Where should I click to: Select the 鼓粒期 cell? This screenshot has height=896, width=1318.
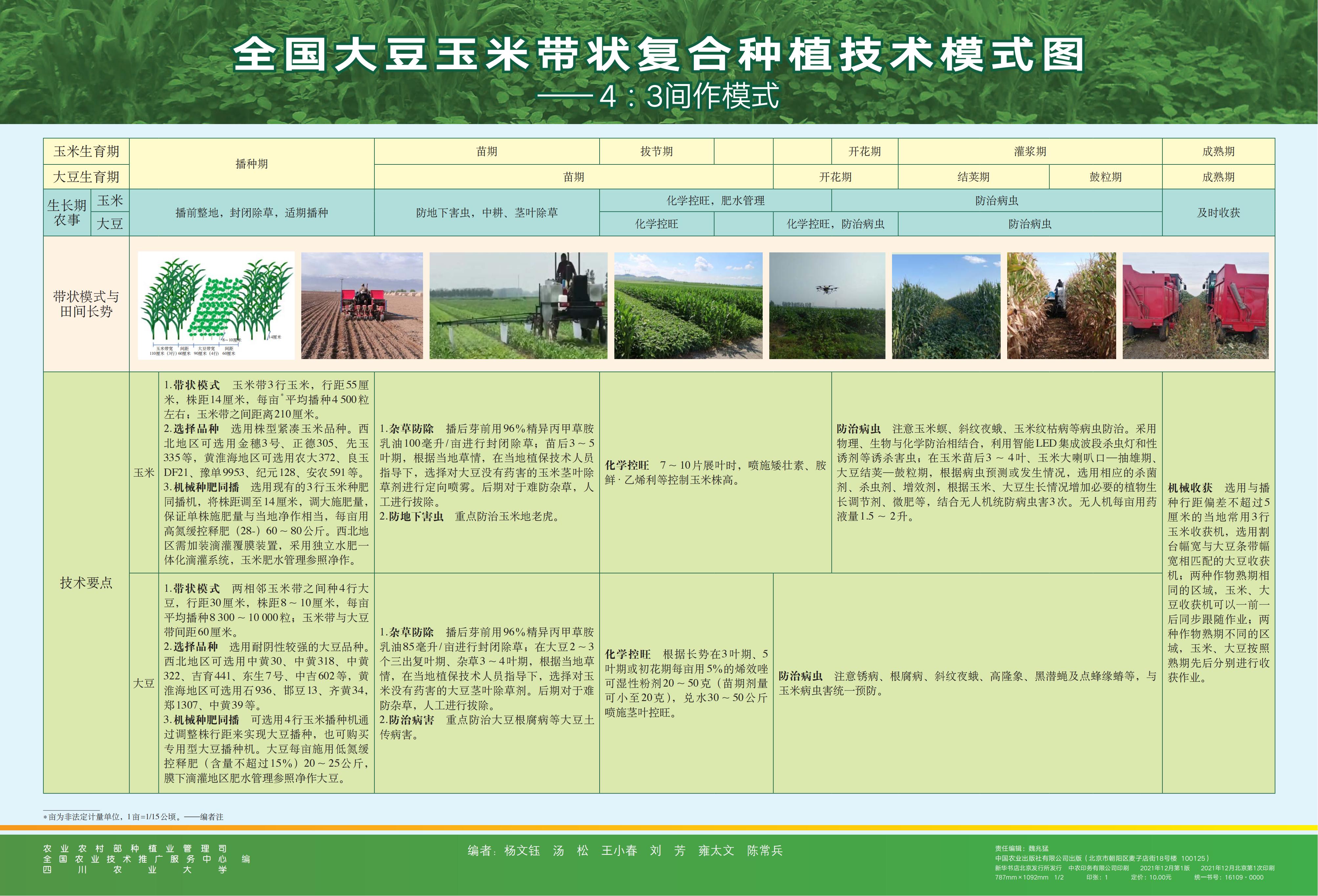[x=1105, y=177]
